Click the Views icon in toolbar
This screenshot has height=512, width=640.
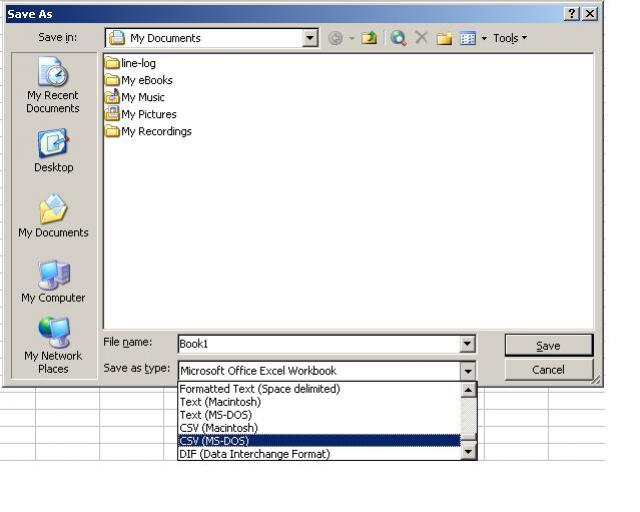click(x=465, y=38)
